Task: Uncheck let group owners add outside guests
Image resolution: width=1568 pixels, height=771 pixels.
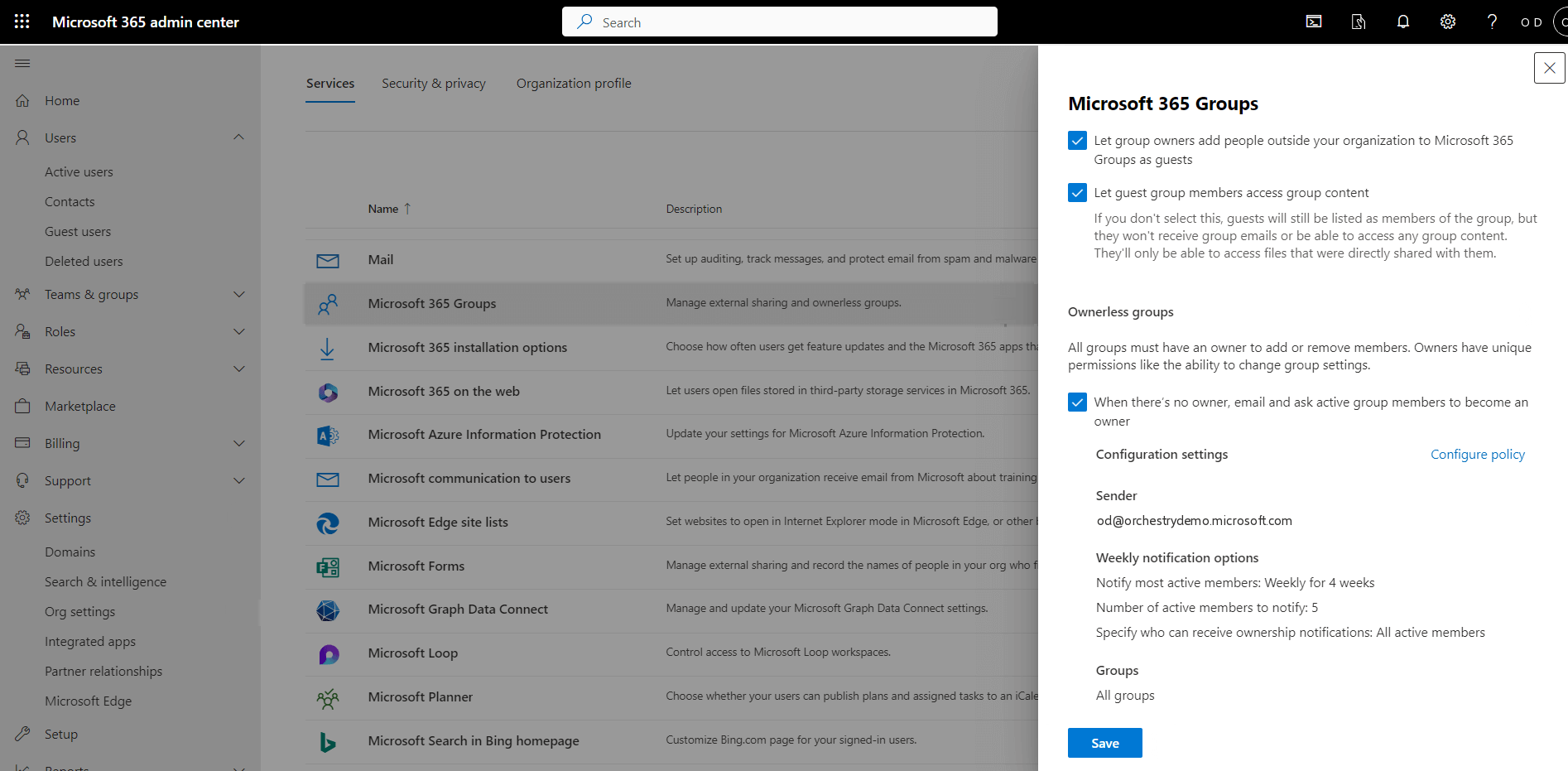Action: [x=1077, y=141]
